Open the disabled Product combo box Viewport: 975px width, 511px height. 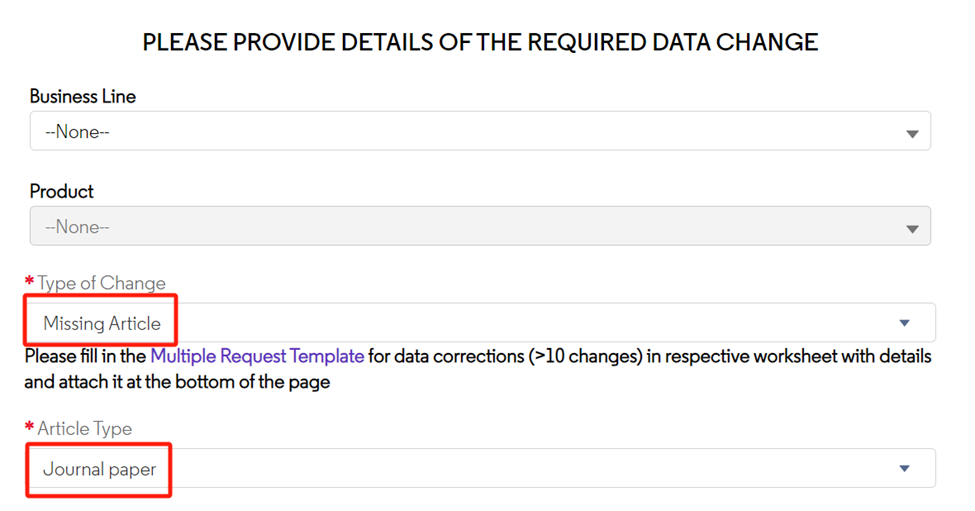coord(480,226)
